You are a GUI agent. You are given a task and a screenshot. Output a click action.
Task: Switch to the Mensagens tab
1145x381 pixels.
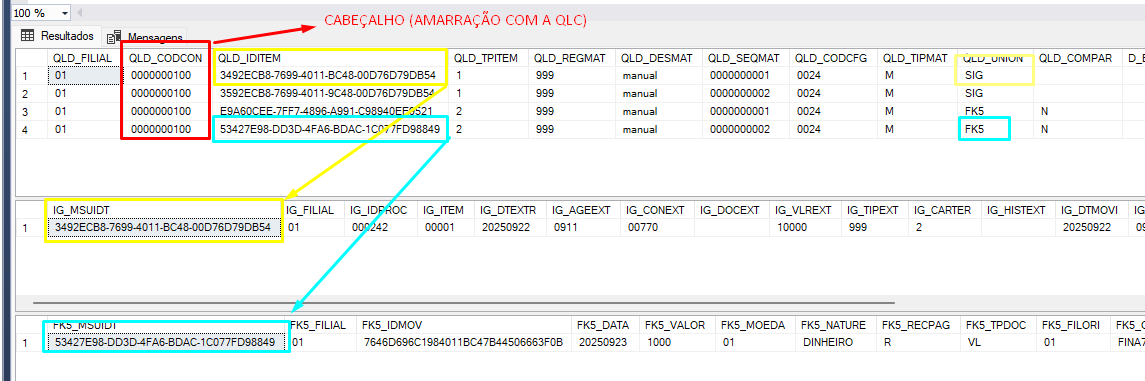[x=146, y=37]
